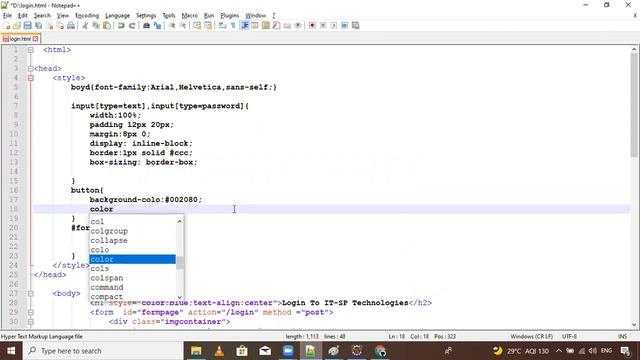Click the Close All documents icon
The height and width of the screenshot is (360, 640).
(60, 25)
